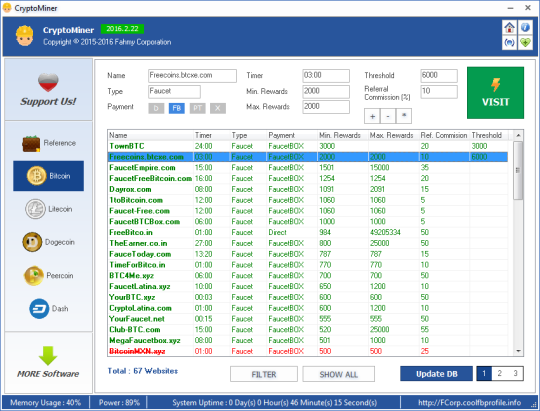The image size is (540, 411).
Task: Click the list scrollbar down arrow
Action: (x=518, y=351)
